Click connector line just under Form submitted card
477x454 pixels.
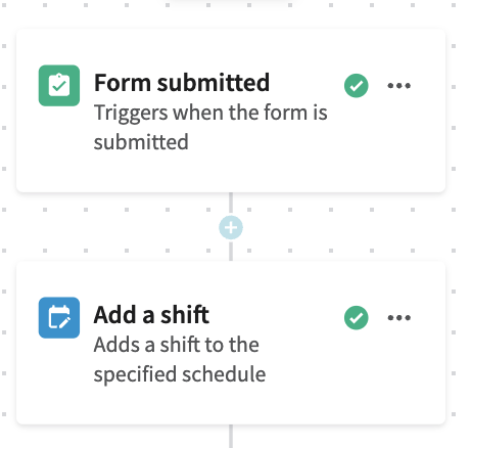[x=231, y=203]
